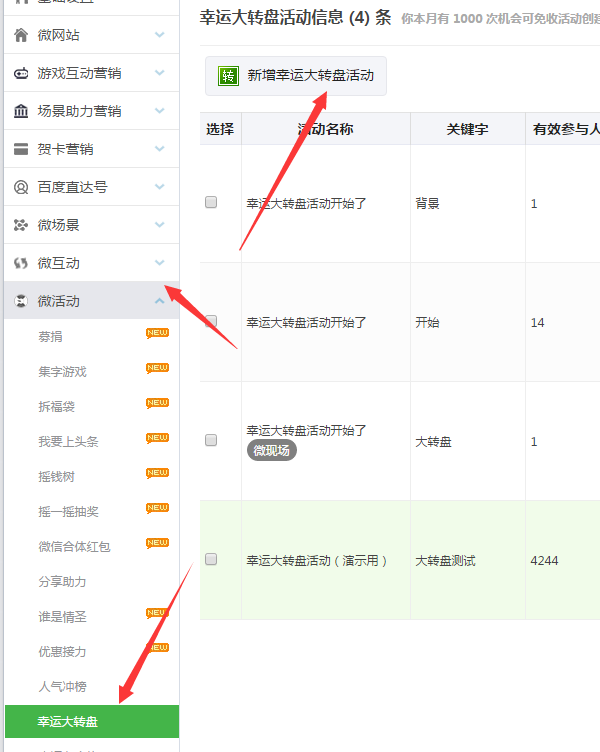Click the green 转 icon on the add button

pyautogui.click(x=228, y=76)
